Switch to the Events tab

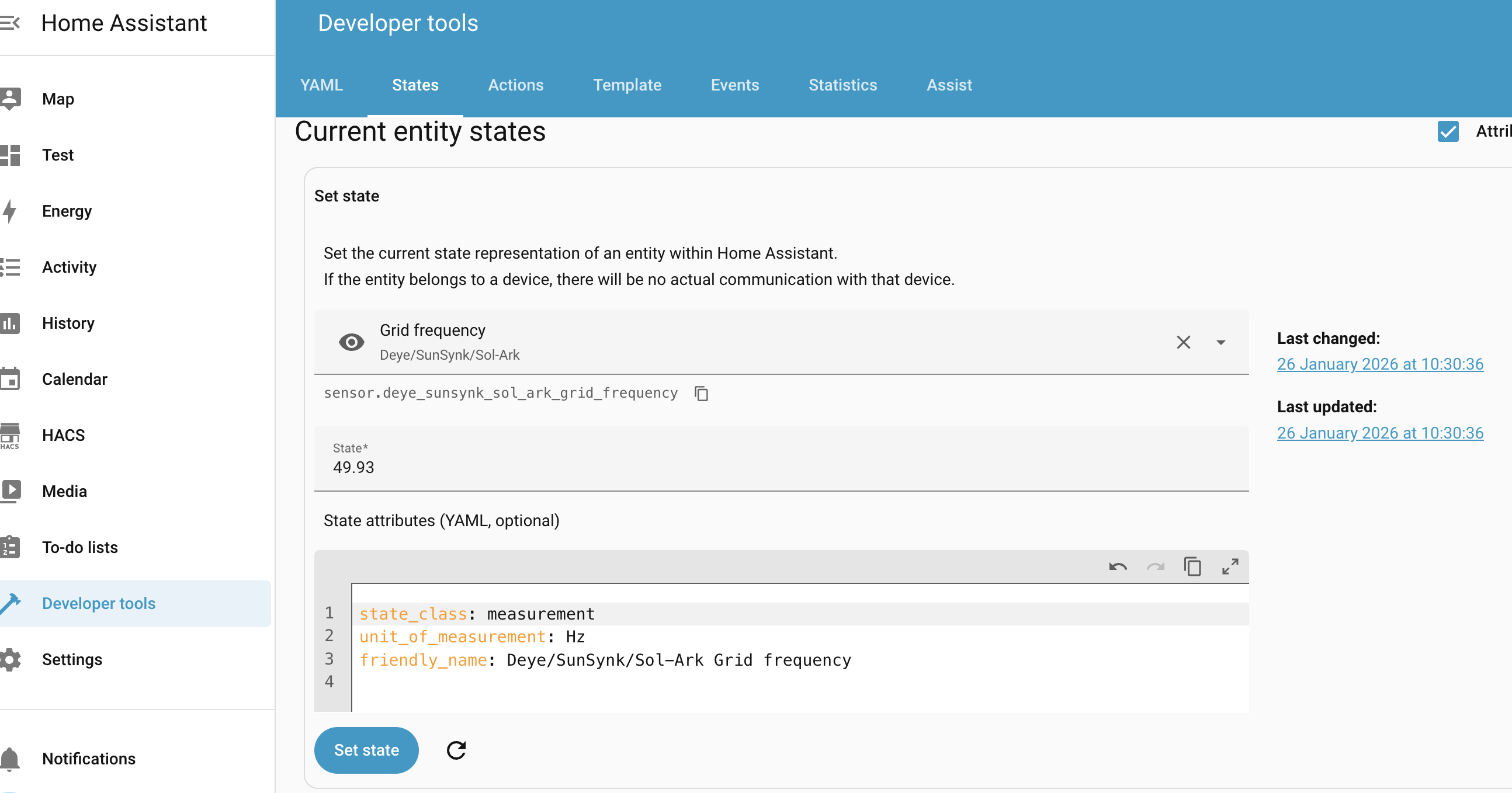735,85
